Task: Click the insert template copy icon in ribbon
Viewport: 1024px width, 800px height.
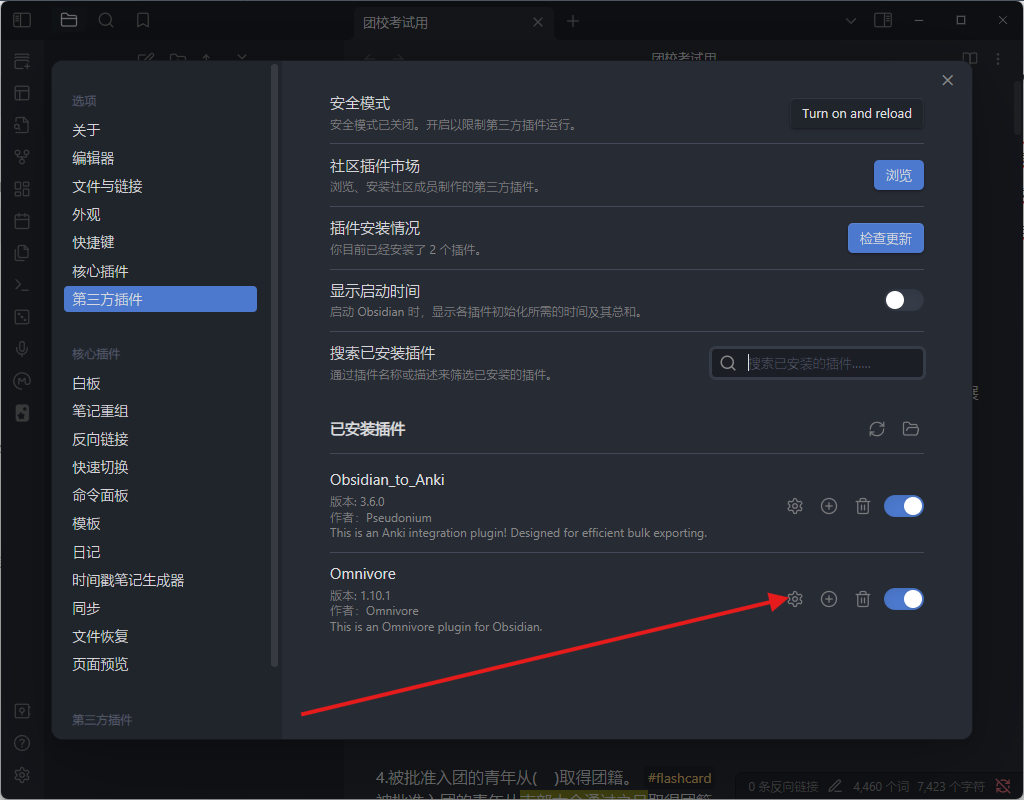Action: [22, 253]
